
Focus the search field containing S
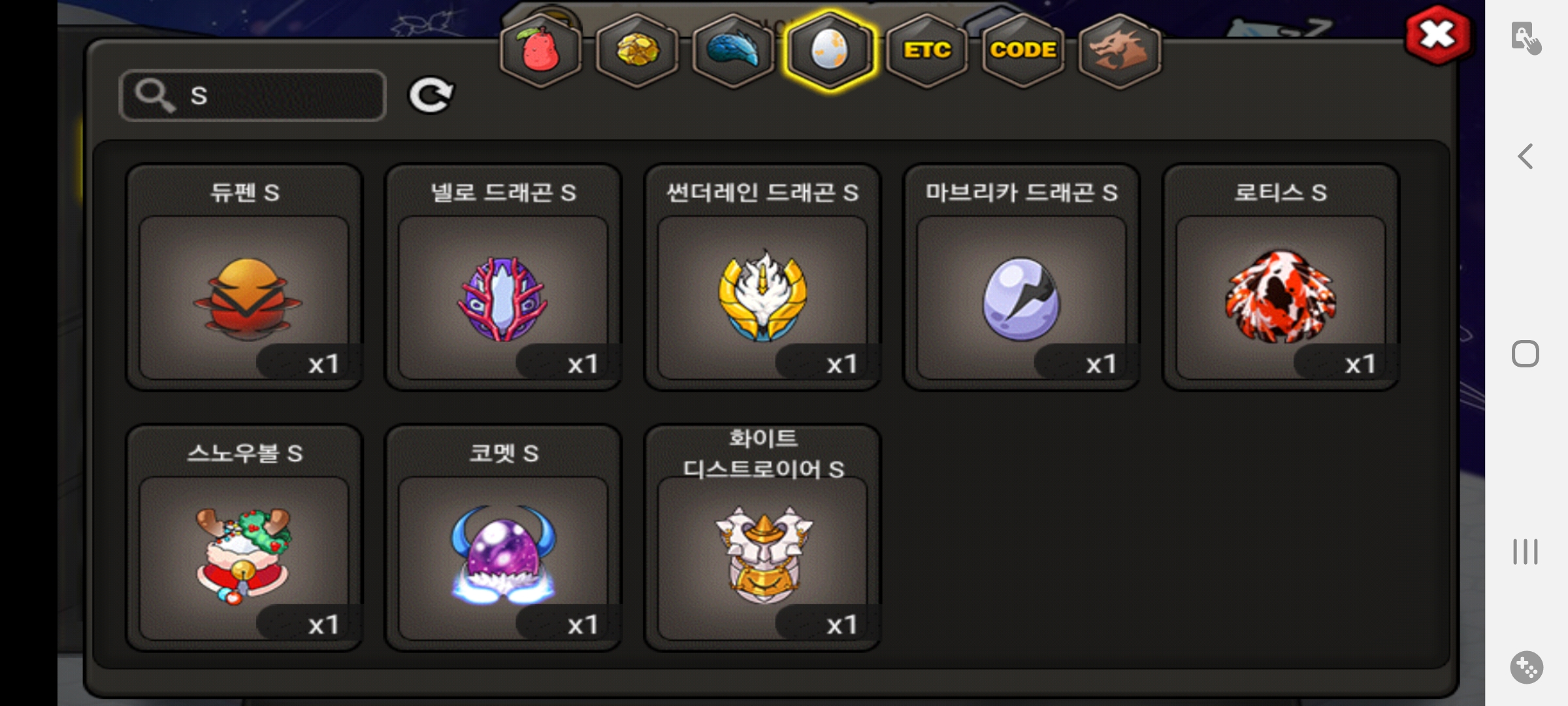tap(253, 95)
